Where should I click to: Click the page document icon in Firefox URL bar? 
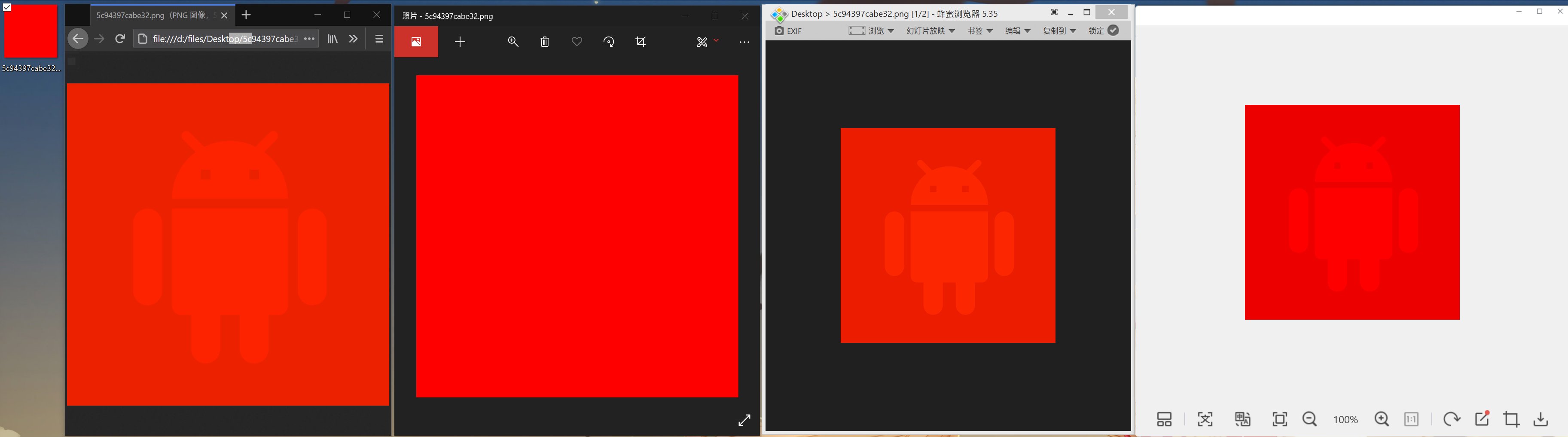click(x=143, y=39)
